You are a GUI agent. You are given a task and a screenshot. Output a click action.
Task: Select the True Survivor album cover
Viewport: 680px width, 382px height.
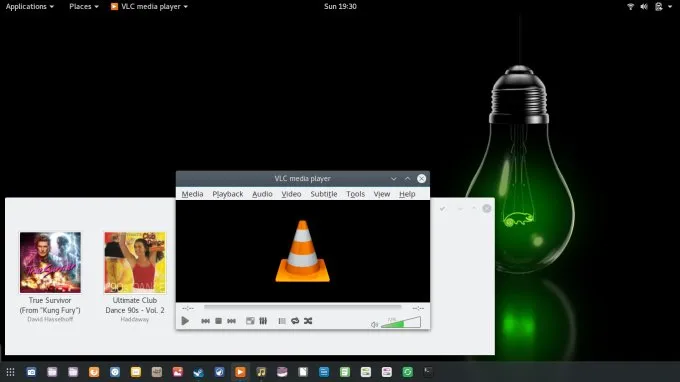(x=50, y=262)
